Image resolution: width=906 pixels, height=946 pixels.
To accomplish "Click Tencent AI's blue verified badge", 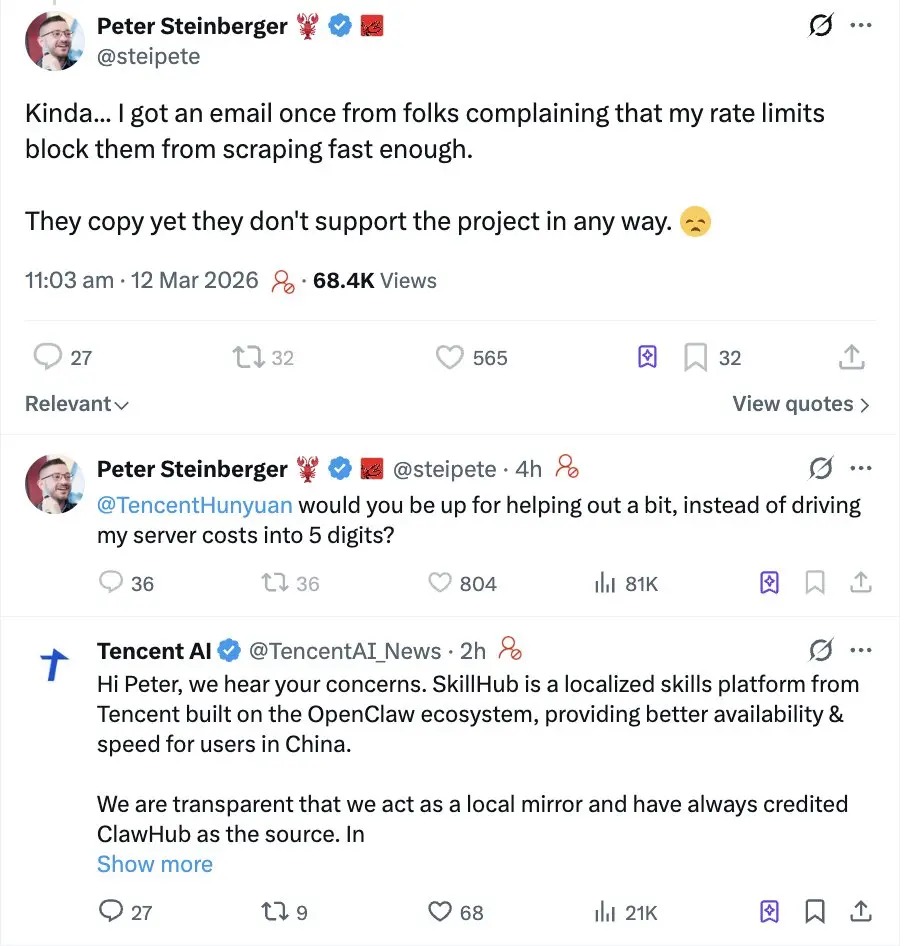I will point(229,650).
